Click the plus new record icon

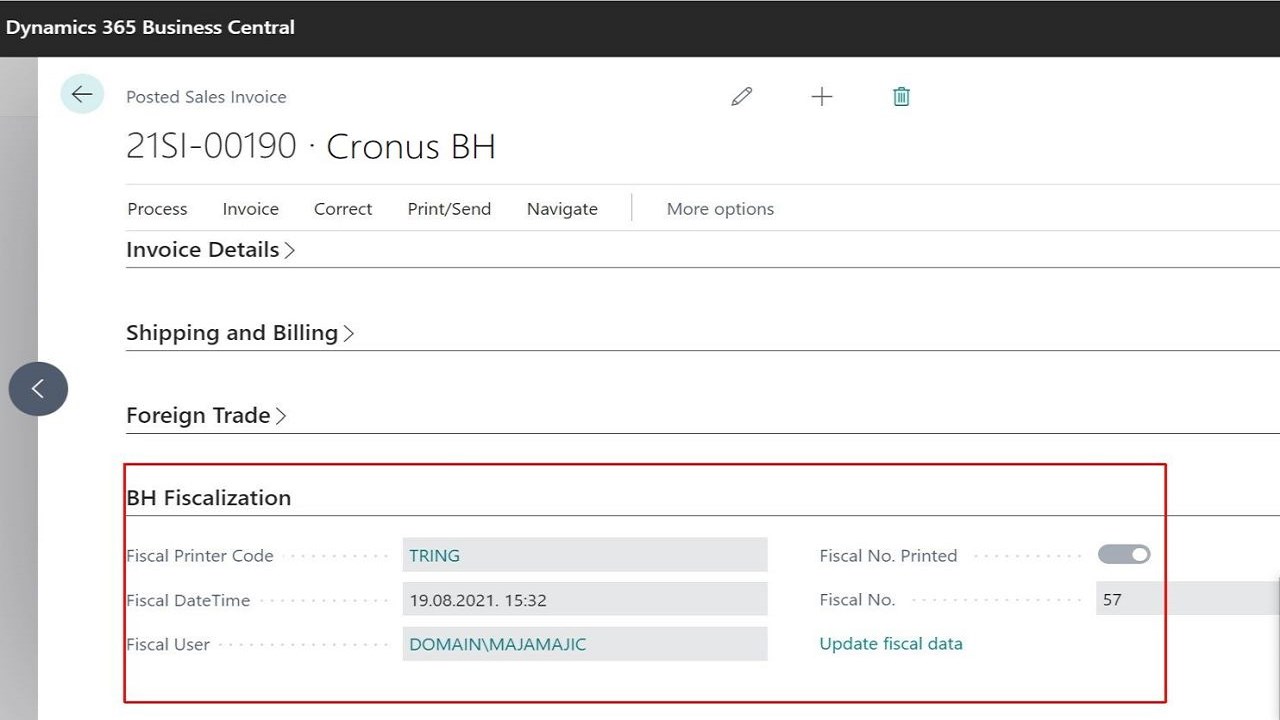point(821,96)
